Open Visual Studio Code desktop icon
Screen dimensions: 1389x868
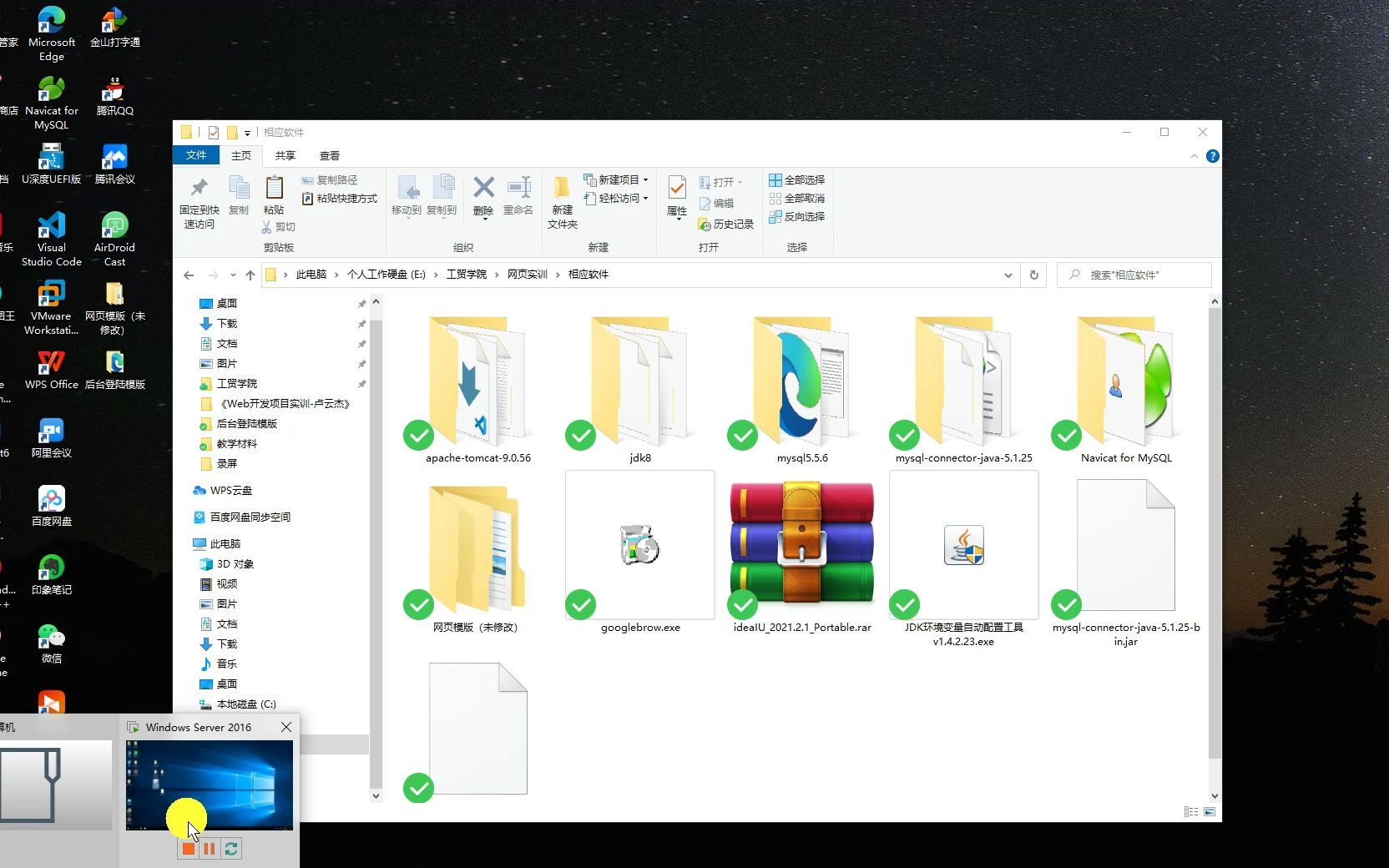52,239
